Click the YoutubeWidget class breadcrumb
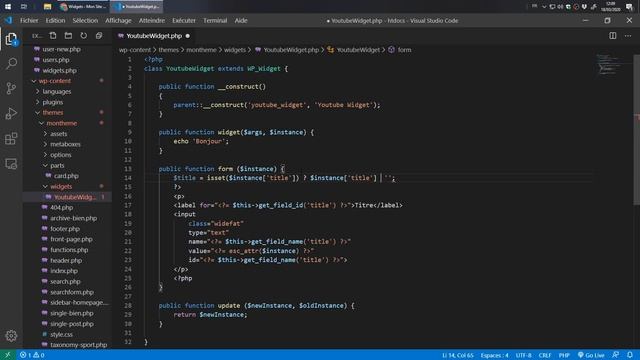640x360 pixels. point(353,50)
